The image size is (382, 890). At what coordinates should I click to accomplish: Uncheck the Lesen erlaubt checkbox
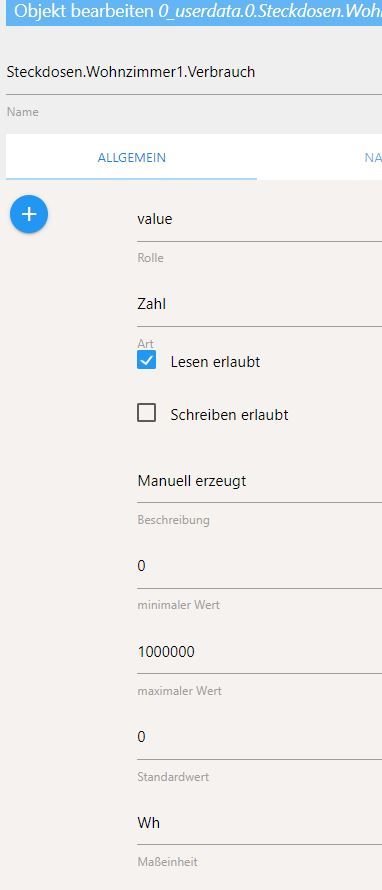pos(146,360)
